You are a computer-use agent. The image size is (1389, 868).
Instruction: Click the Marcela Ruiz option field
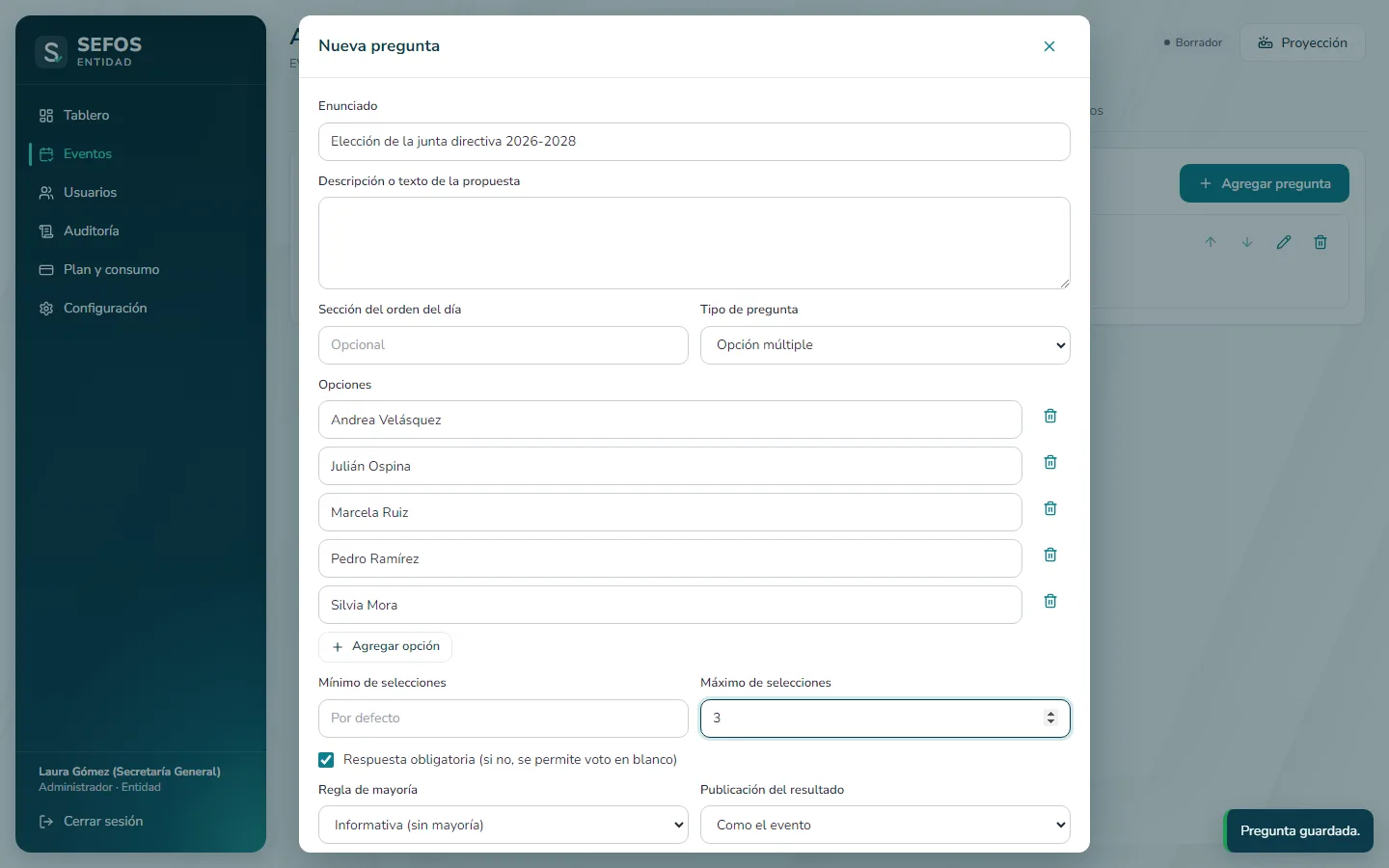tap(670, 512)
